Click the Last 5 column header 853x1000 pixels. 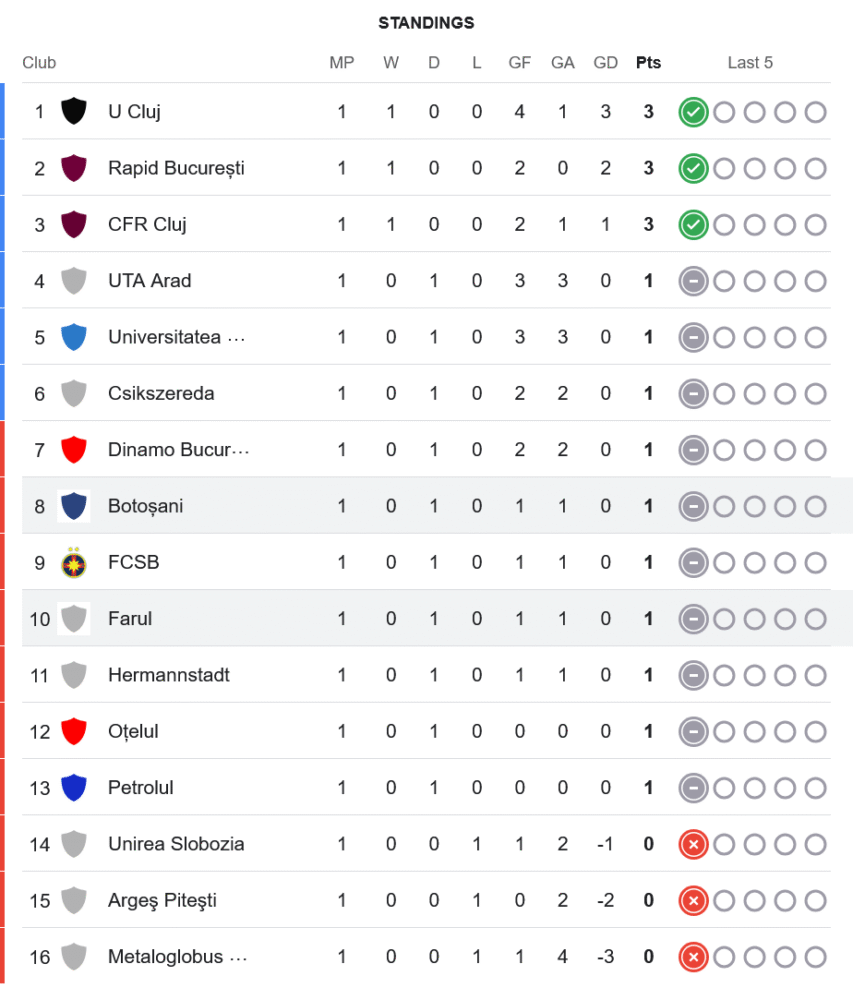point(750,62)
